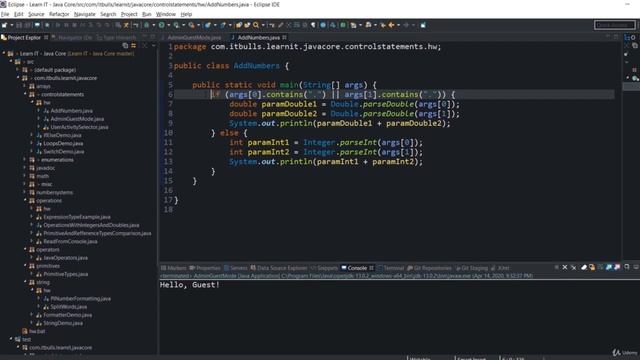Select SwitchDemo.java in the tree

pos(64,151)
